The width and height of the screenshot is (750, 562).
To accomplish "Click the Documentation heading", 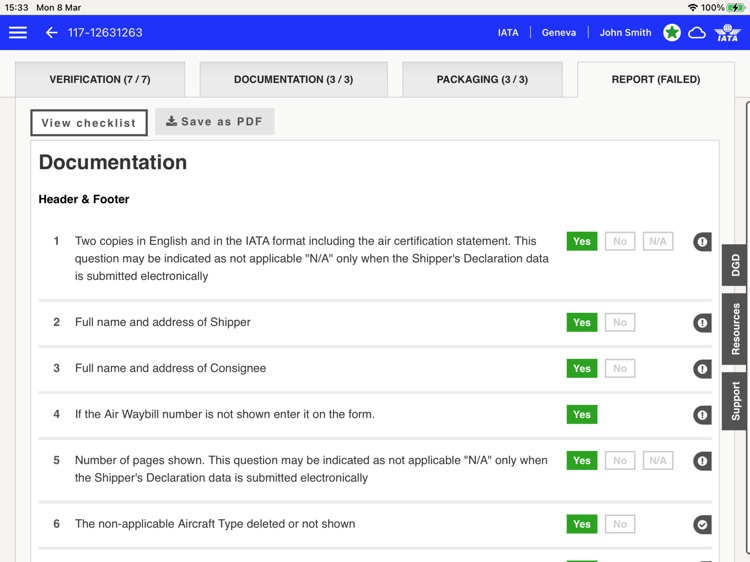I will click(113, 162).
